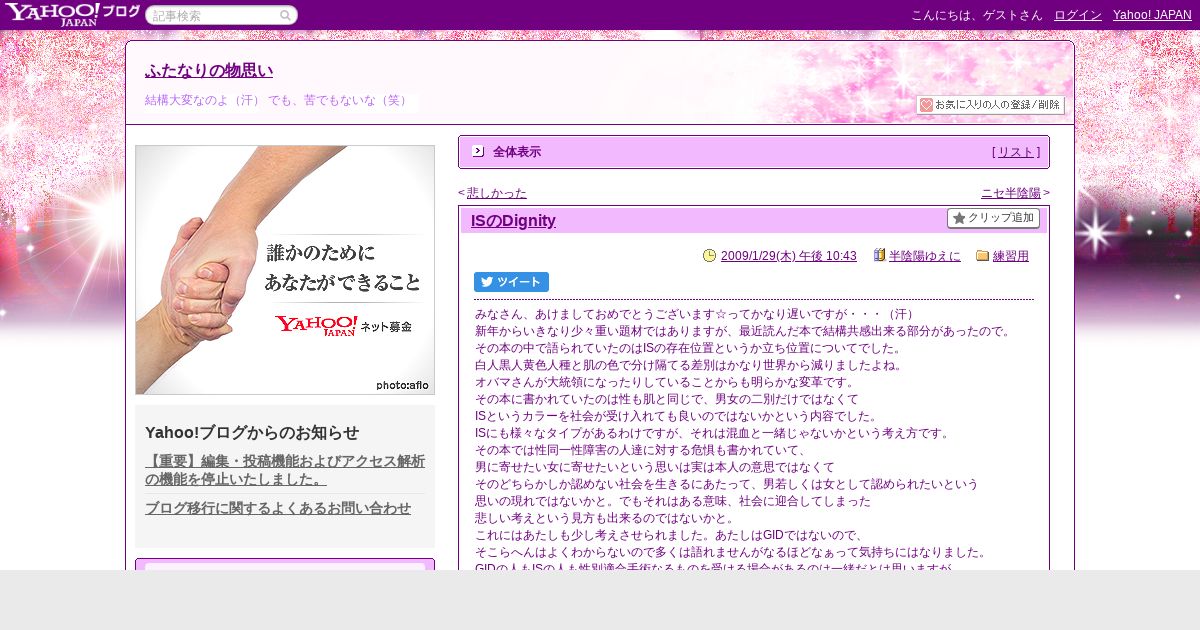
Task: Click the ツイート button
Action: coord(511,282)
